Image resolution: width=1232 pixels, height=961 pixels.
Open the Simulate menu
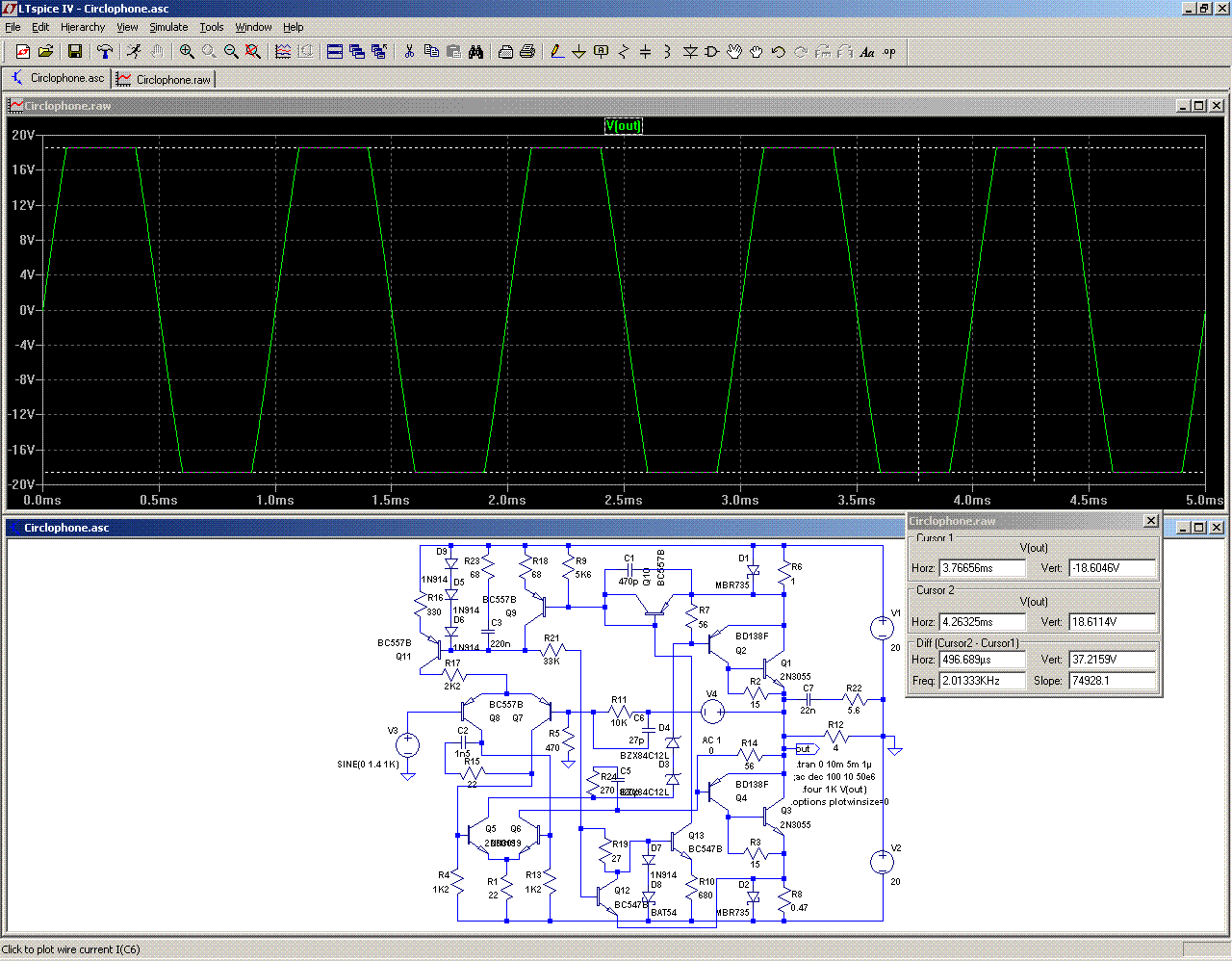[168, 27]
